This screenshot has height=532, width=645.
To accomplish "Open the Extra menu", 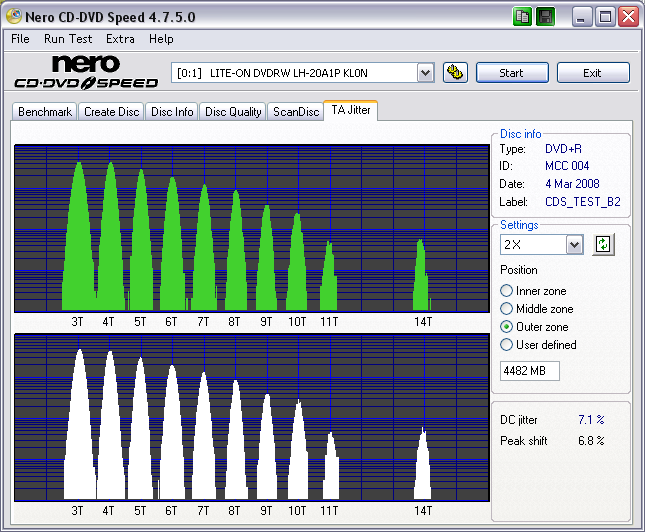I will pos(120,39).
